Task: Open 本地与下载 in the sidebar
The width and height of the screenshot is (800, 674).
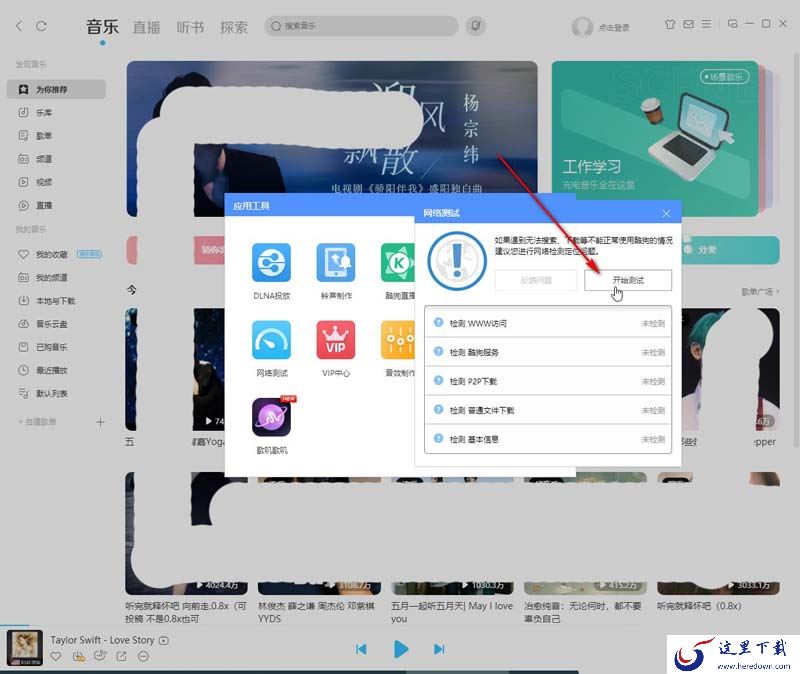Action: [56, 301]
